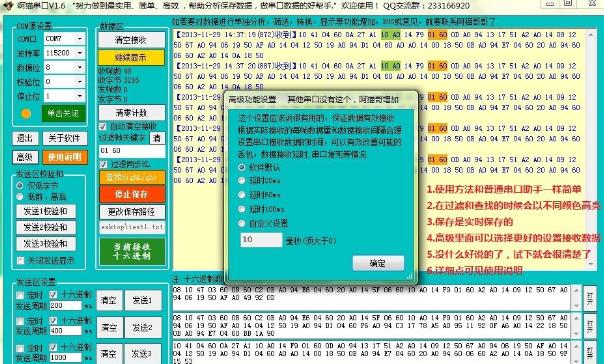Click 清空 button next to 发送2
Viewport: 604px width, 364px height.
pyautogui.click(x=109, y=327)
